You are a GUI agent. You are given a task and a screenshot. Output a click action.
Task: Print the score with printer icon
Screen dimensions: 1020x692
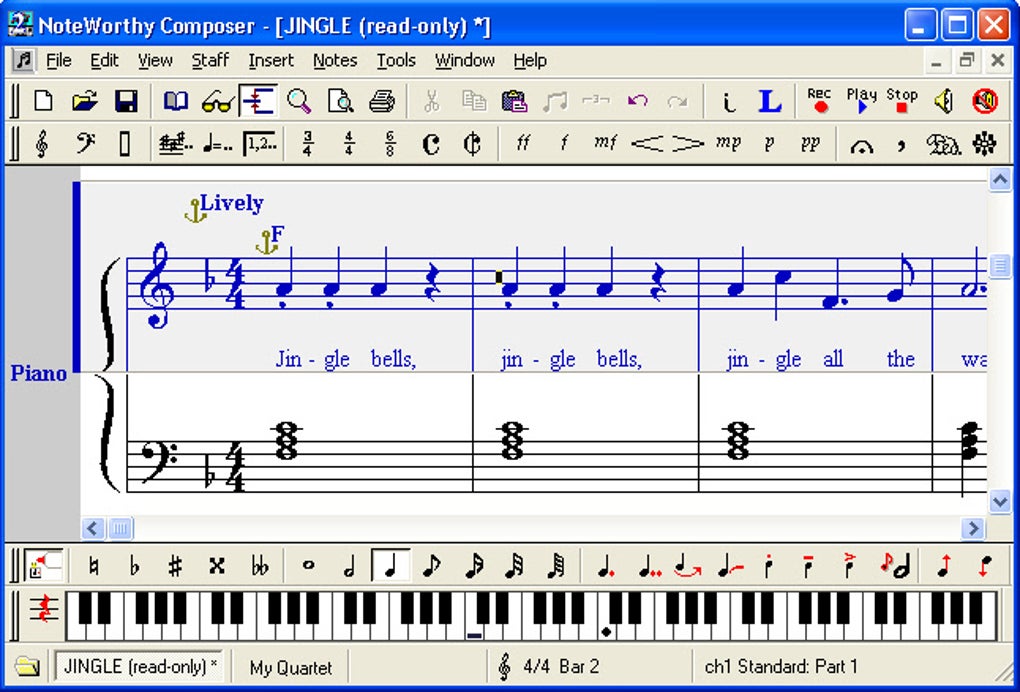coord(382,101)
